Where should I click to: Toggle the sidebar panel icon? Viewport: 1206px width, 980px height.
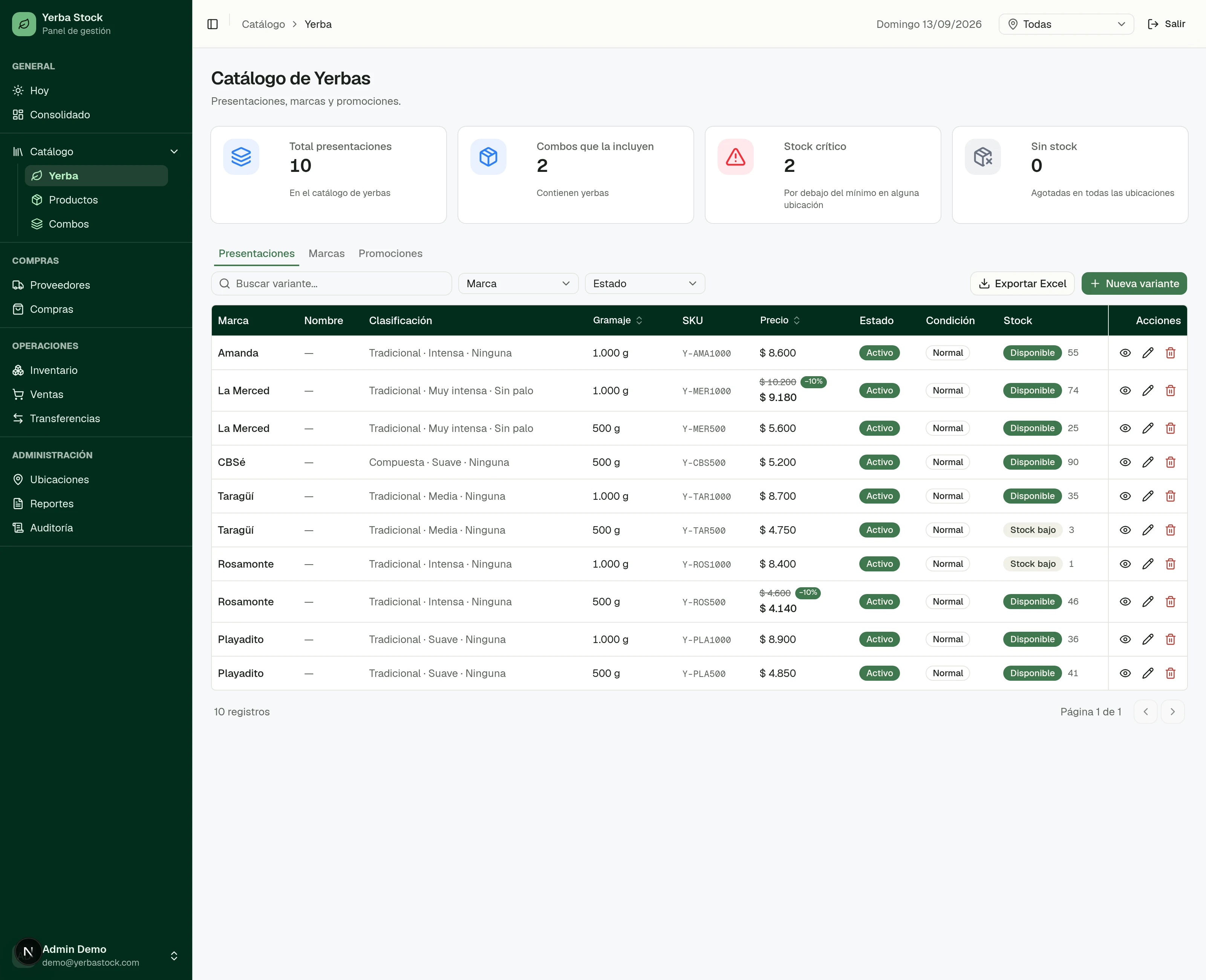[x=212, y=24]
